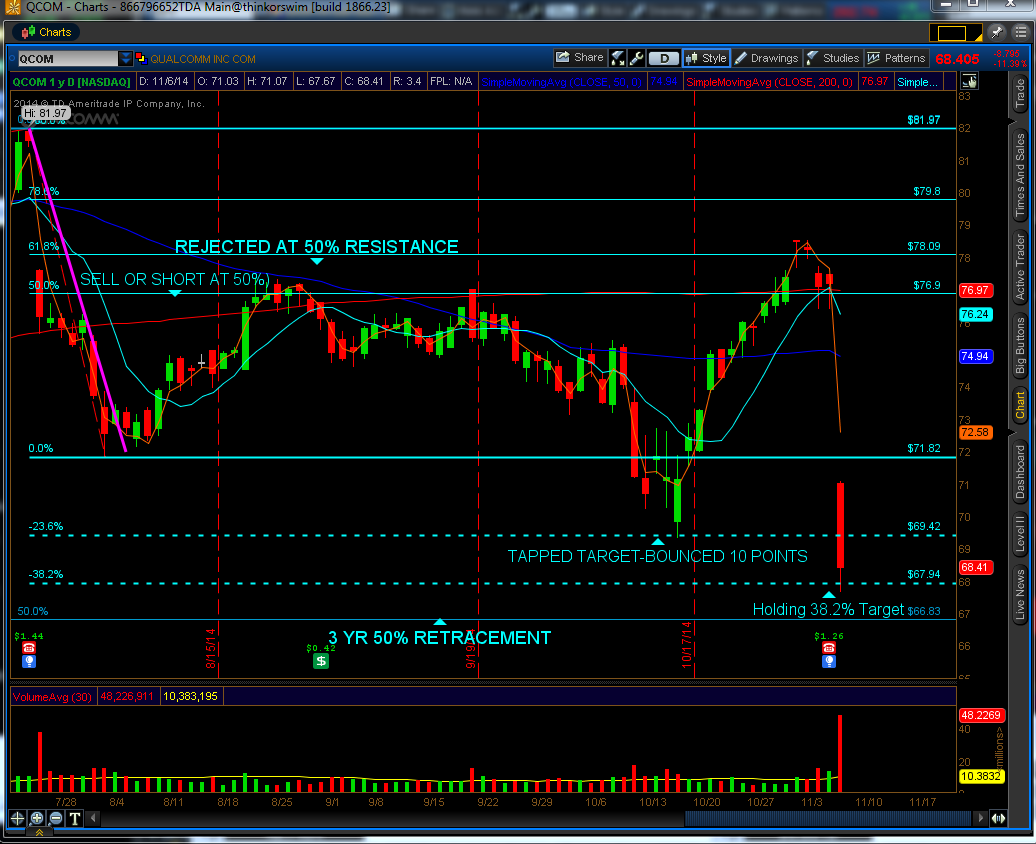Click the pin window icon
1036x844 pixels.
point(996,32)
